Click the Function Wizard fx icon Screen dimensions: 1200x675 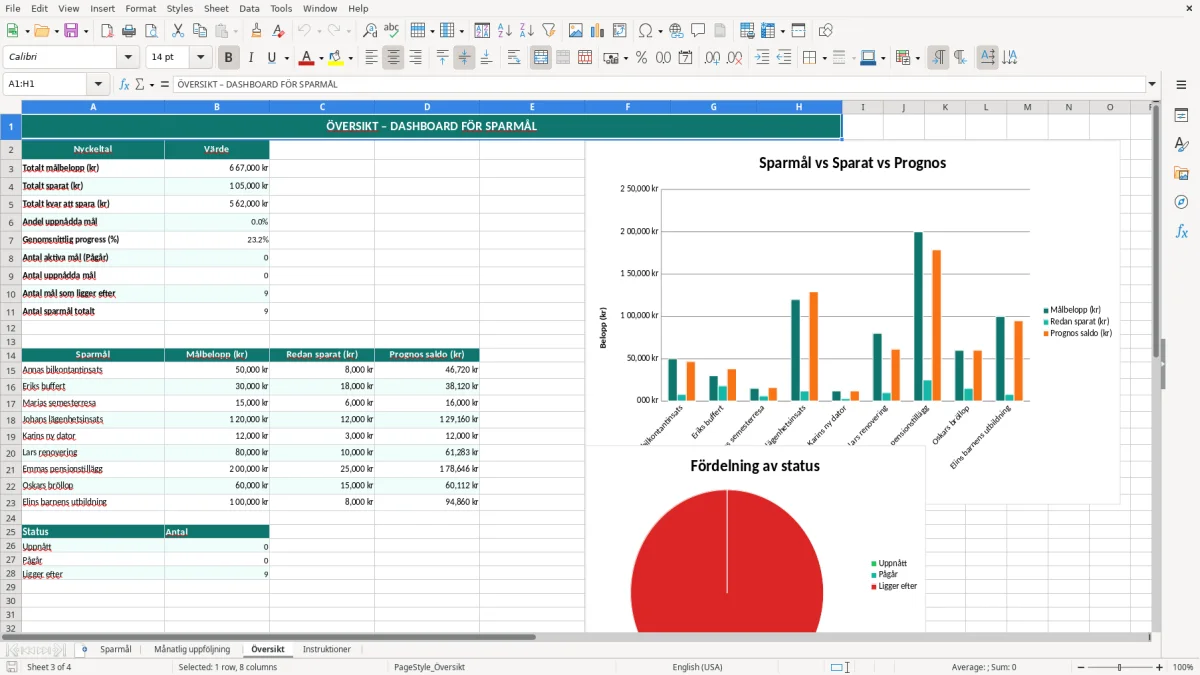click(124, 85)
